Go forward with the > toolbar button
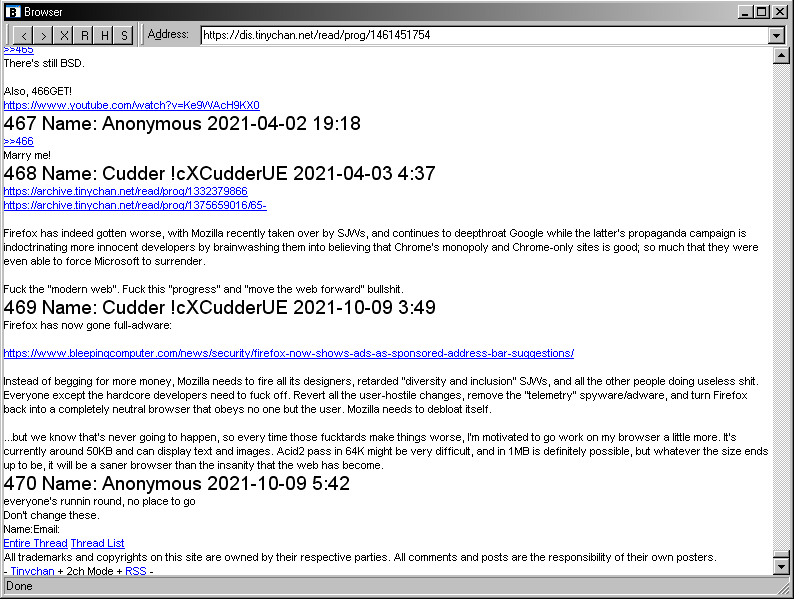This screenshot has width=794, height=599. tap(44, 35)
